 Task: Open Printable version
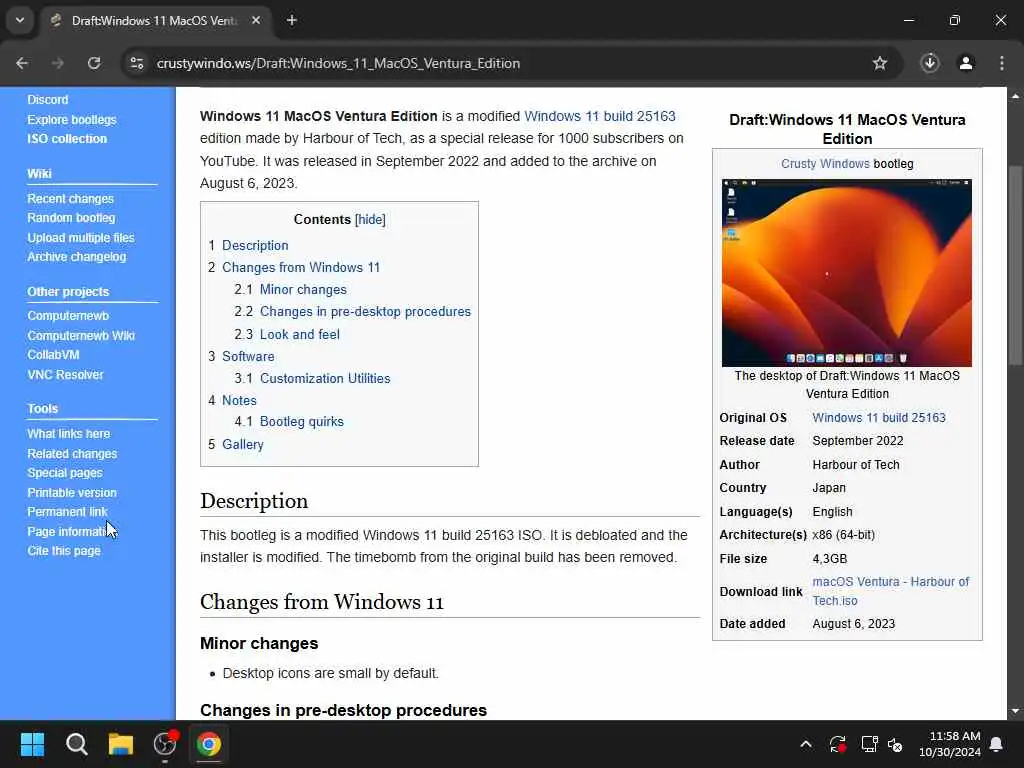(x=72, y=492)
